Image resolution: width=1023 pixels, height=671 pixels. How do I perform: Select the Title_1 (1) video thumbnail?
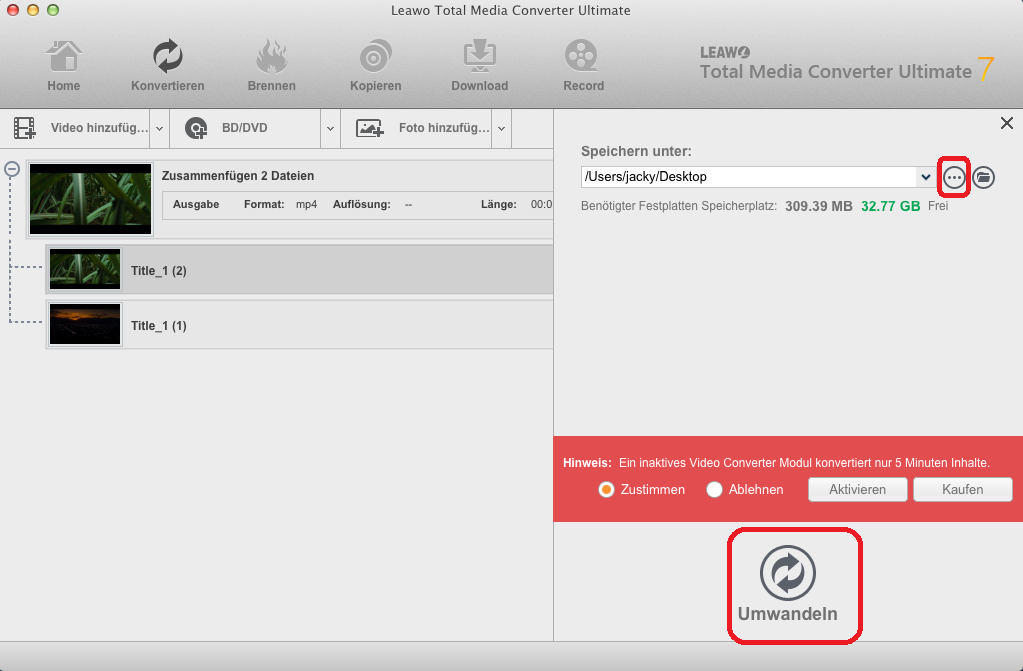pyautogui.click(x=85, y=325)
